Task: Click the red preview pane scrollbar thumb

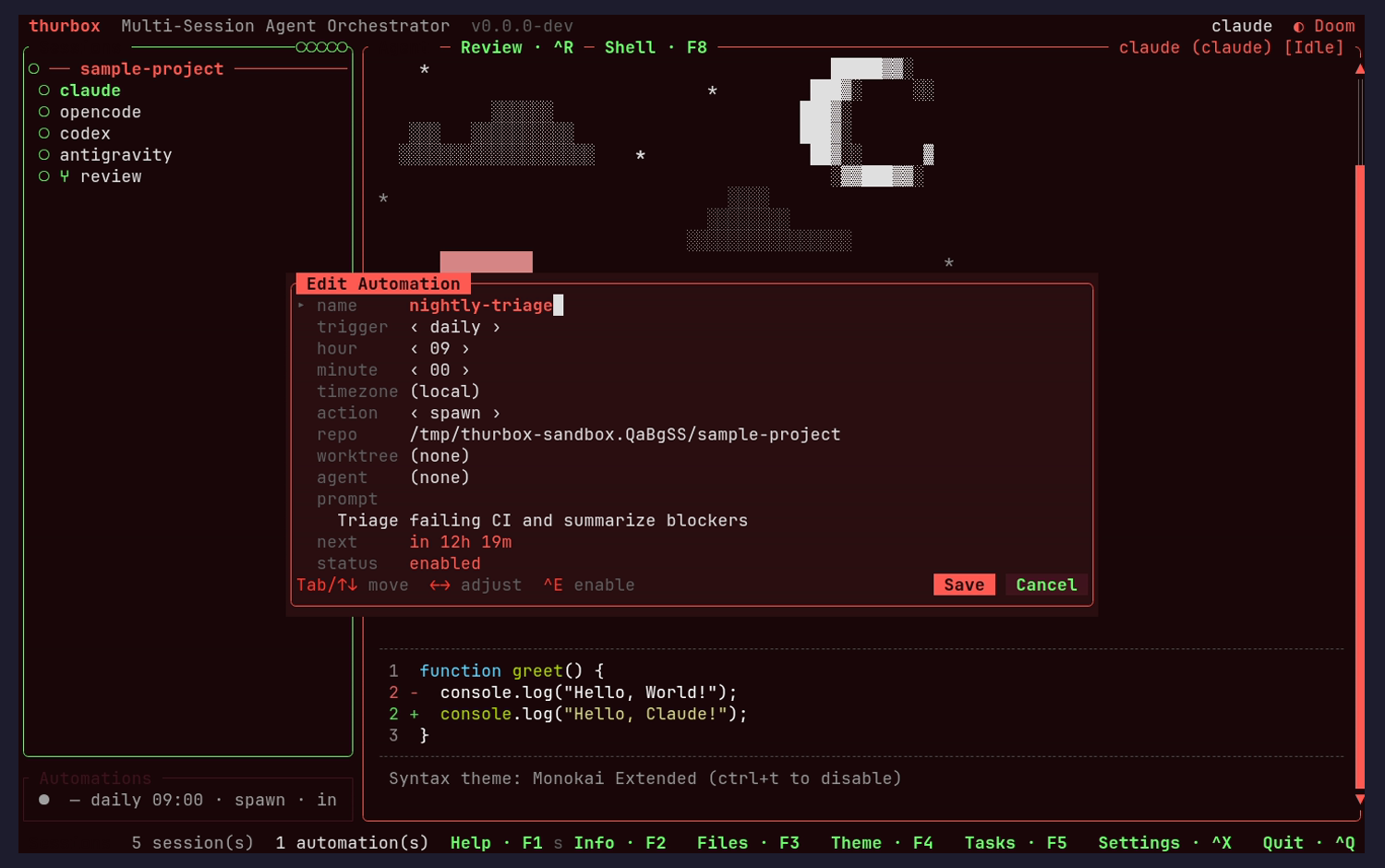Action: 1359,477
